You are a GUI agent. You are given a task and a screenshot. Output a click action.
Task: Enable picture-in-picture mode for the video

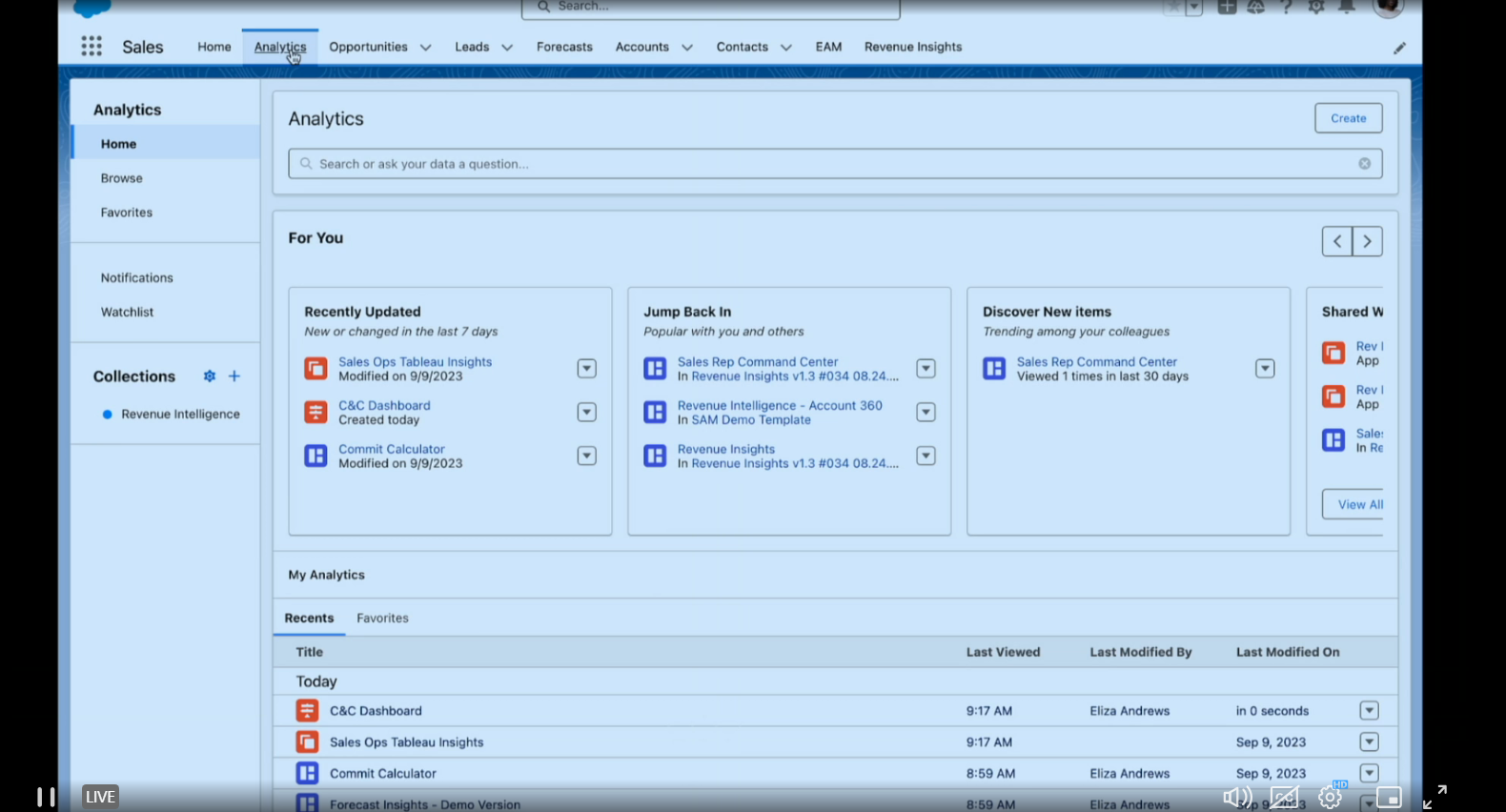pos(1389,797)
